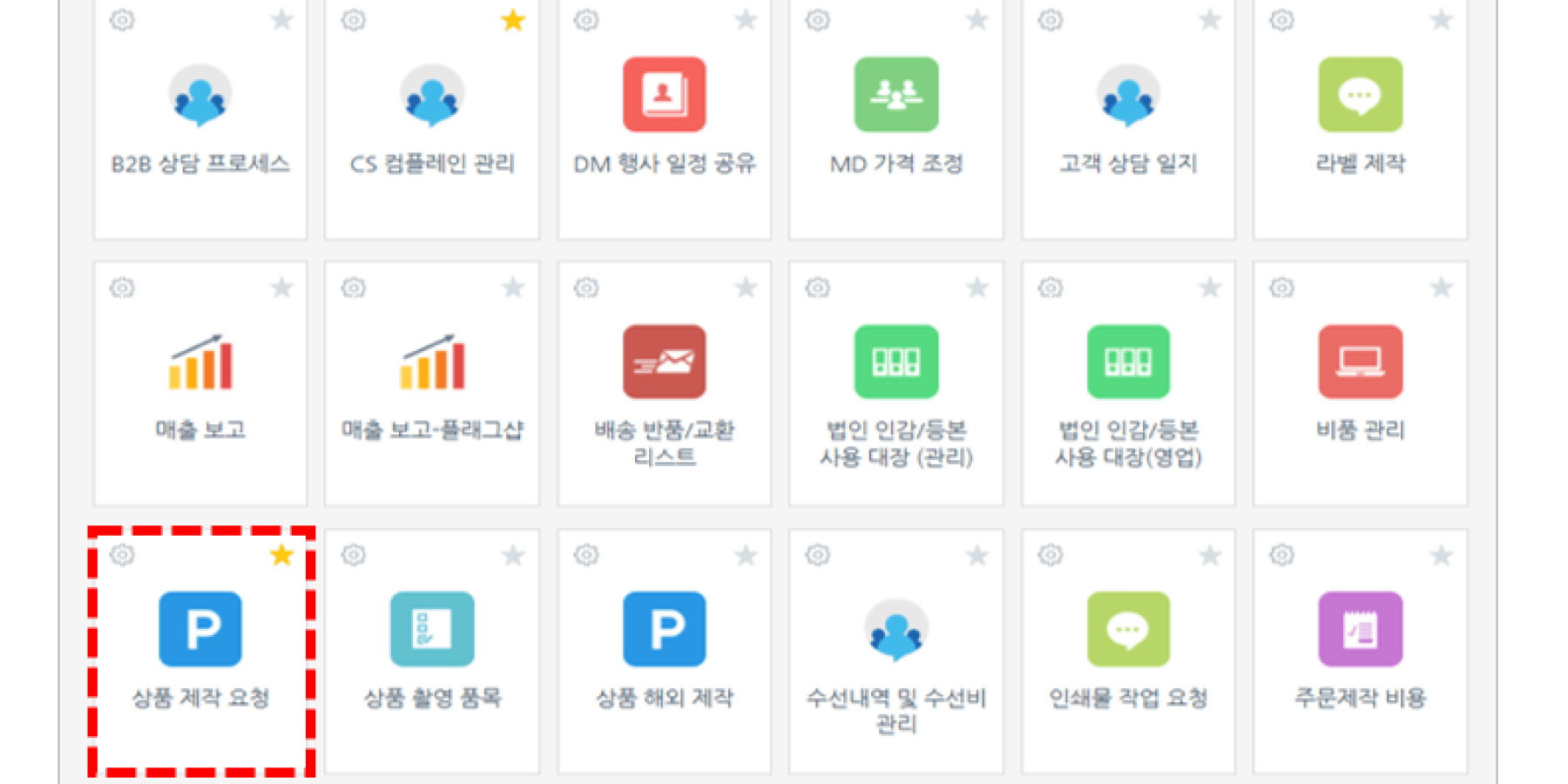The width and height of the screenshot is (1568, 784).
Task: Favorite the 매출 보고 star
Action: (281, 287)
